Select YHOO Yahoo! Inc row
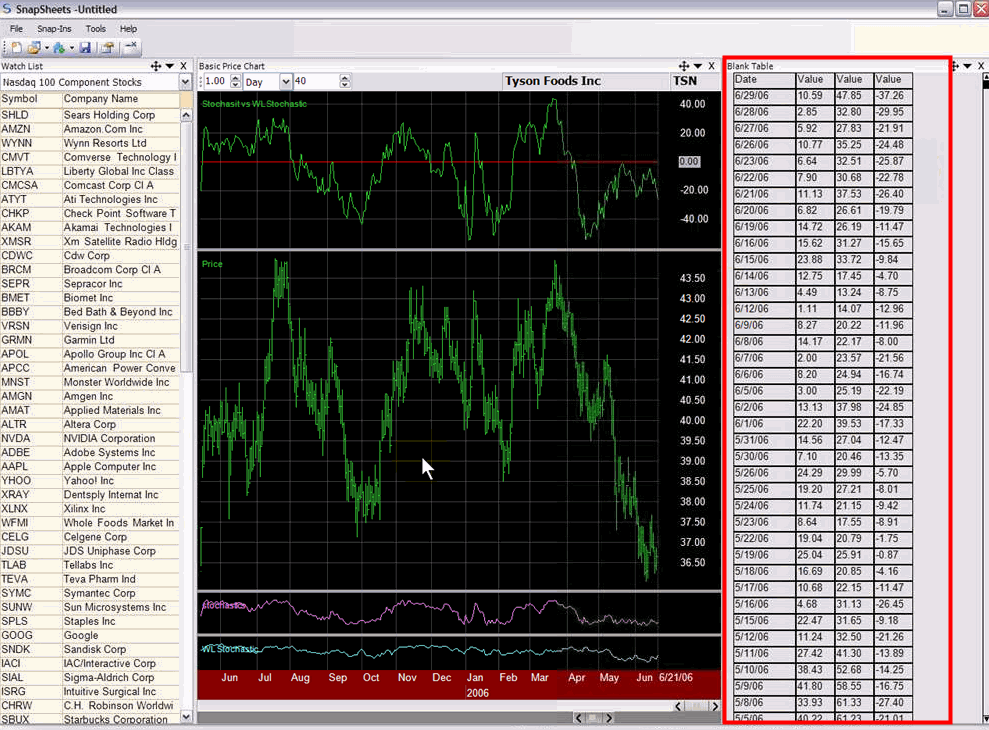 point(90,481)
